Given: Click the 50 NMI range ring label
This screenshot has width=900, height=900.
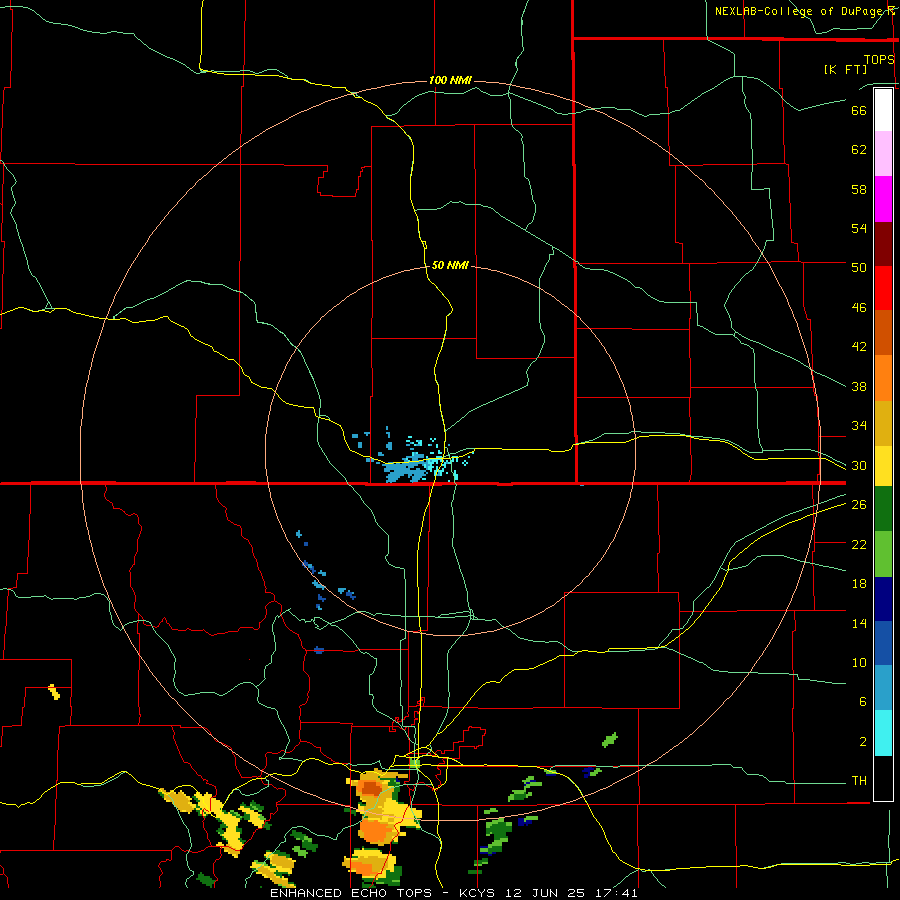Looking at the screenshot, I should [x=450, y=265].
